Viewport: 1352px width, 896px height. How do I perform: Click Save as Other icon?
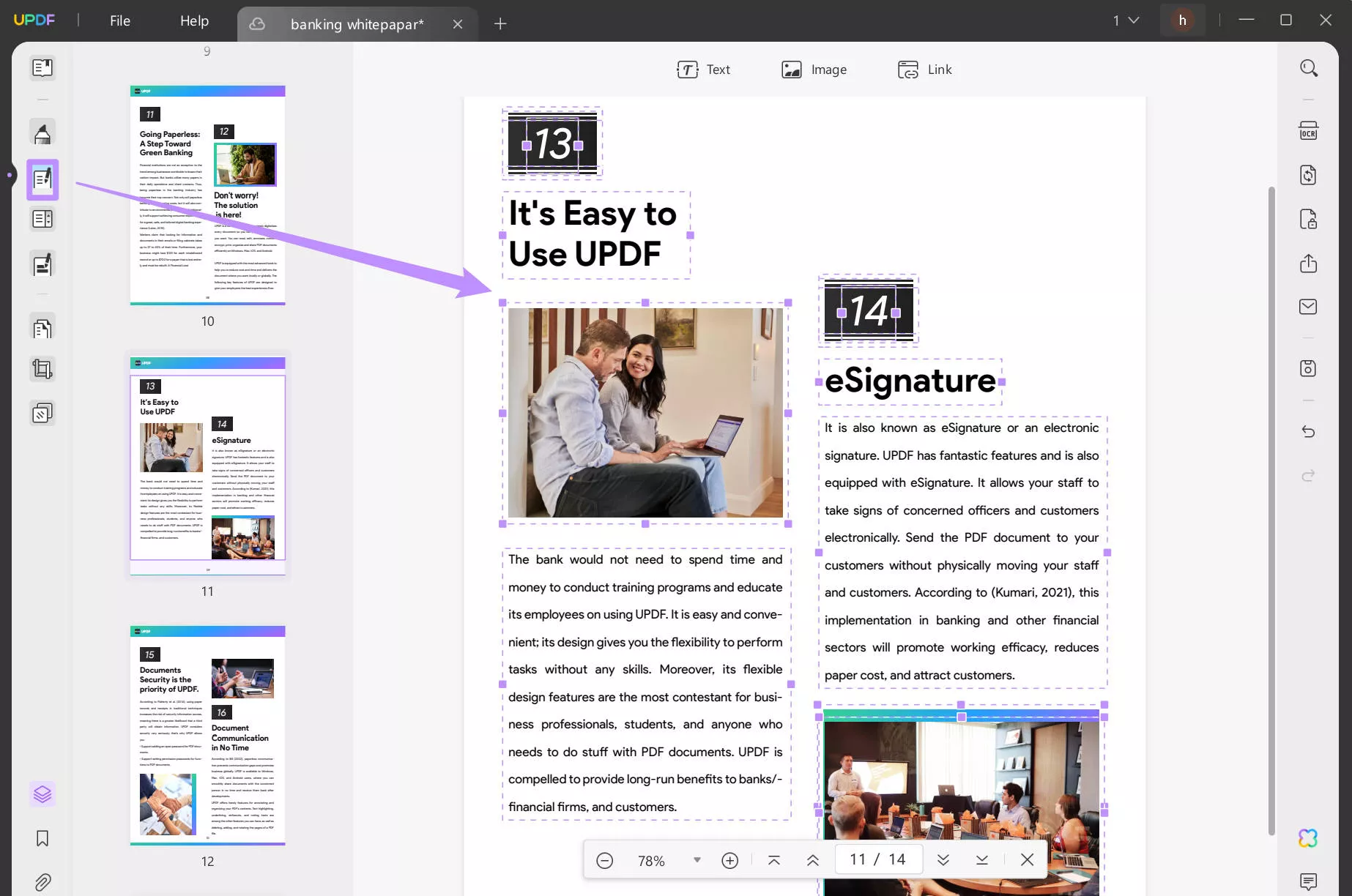1309,368
